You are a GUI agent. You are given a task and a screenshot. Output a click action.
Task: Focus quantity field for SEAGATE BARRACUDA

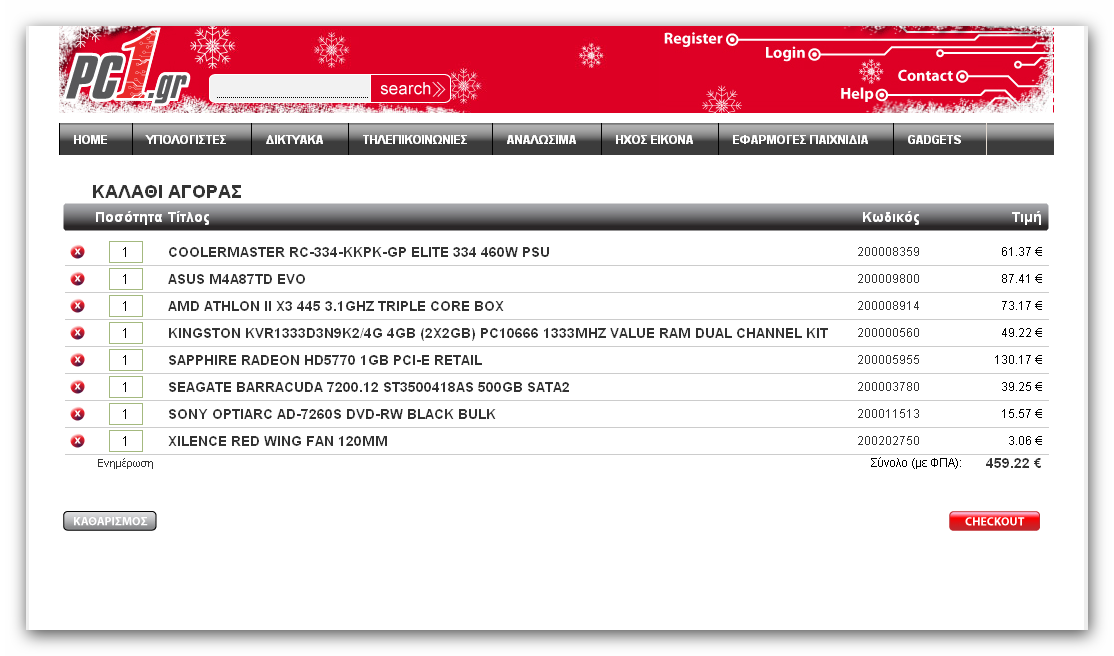126,387
